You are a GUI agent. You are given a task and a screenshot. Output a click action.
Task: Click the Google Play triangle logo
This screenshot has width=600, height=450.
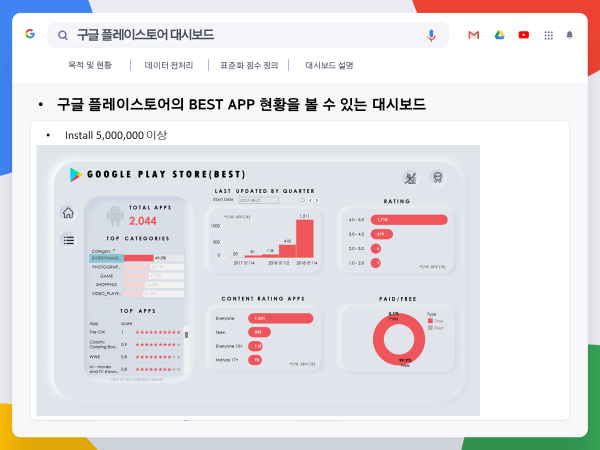coord(75,174)
